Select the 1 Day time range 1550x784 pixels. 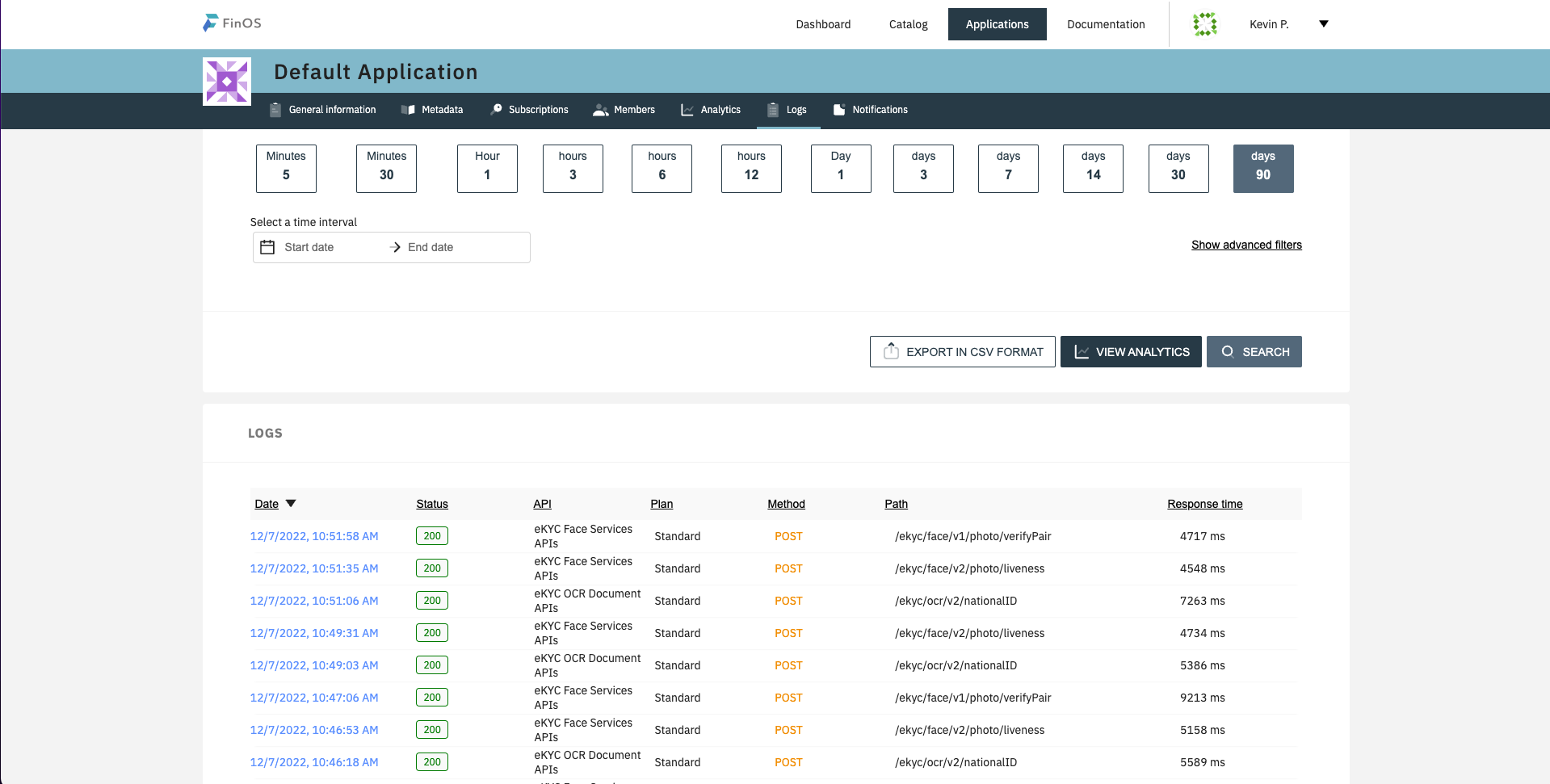841,168
